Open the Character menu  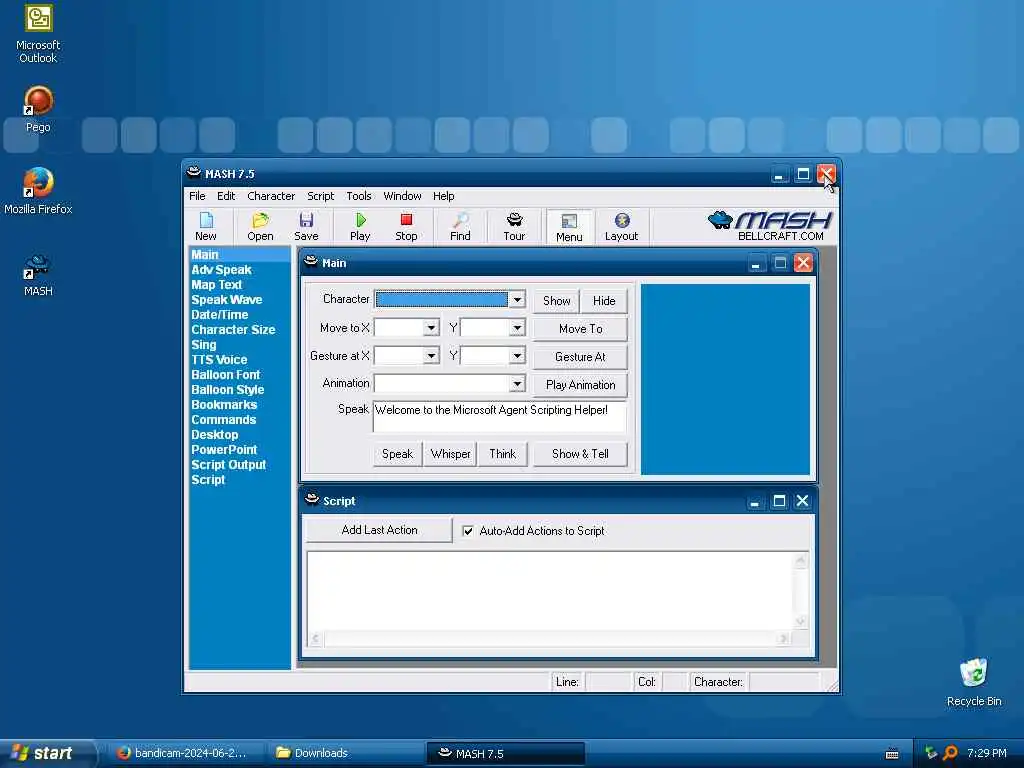pyautogui.click(x=271, y=196)
